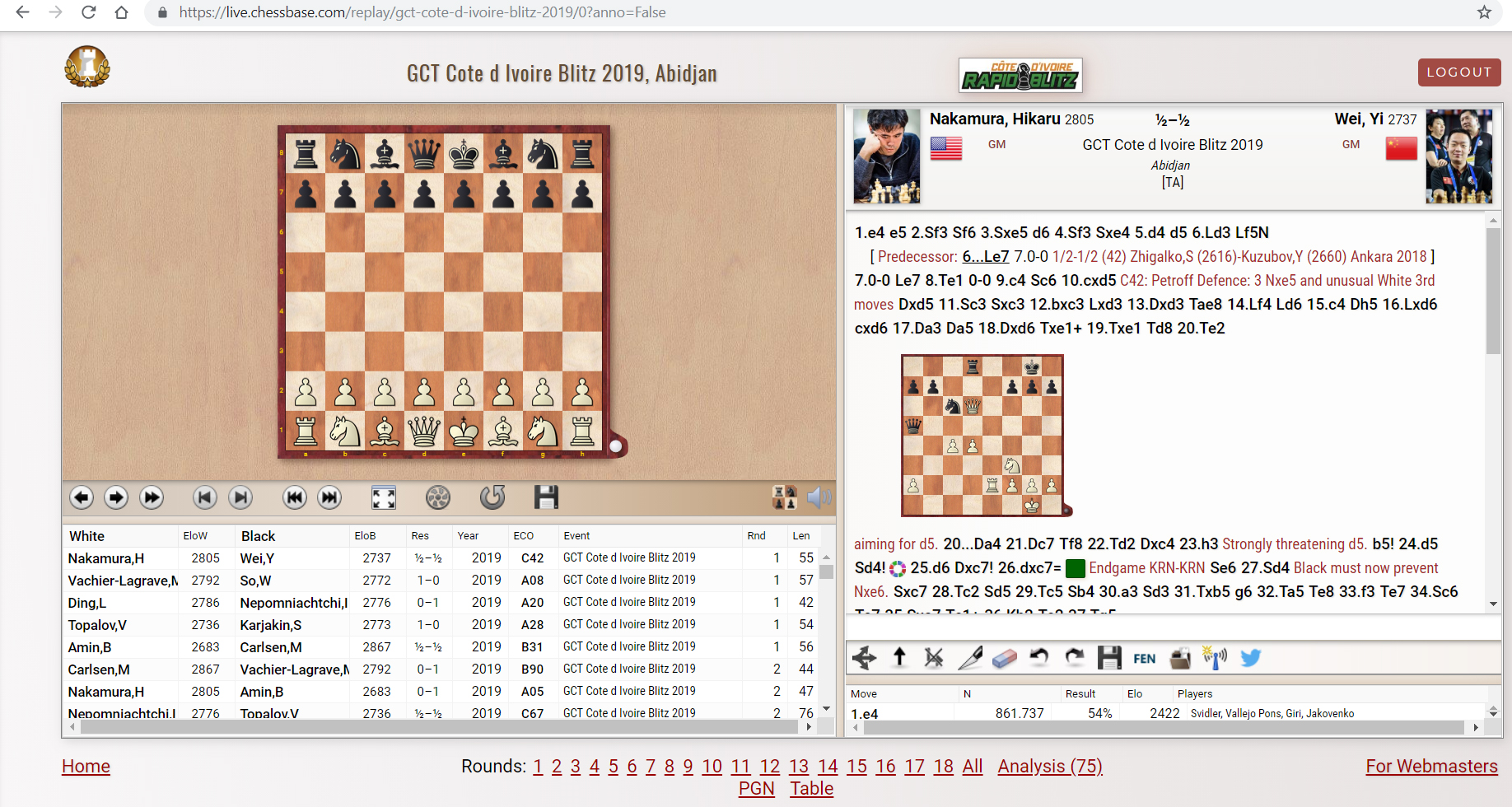Toggle the chess piece style icon
Viewport: 1512px width, 807px height.
(784, 497)
